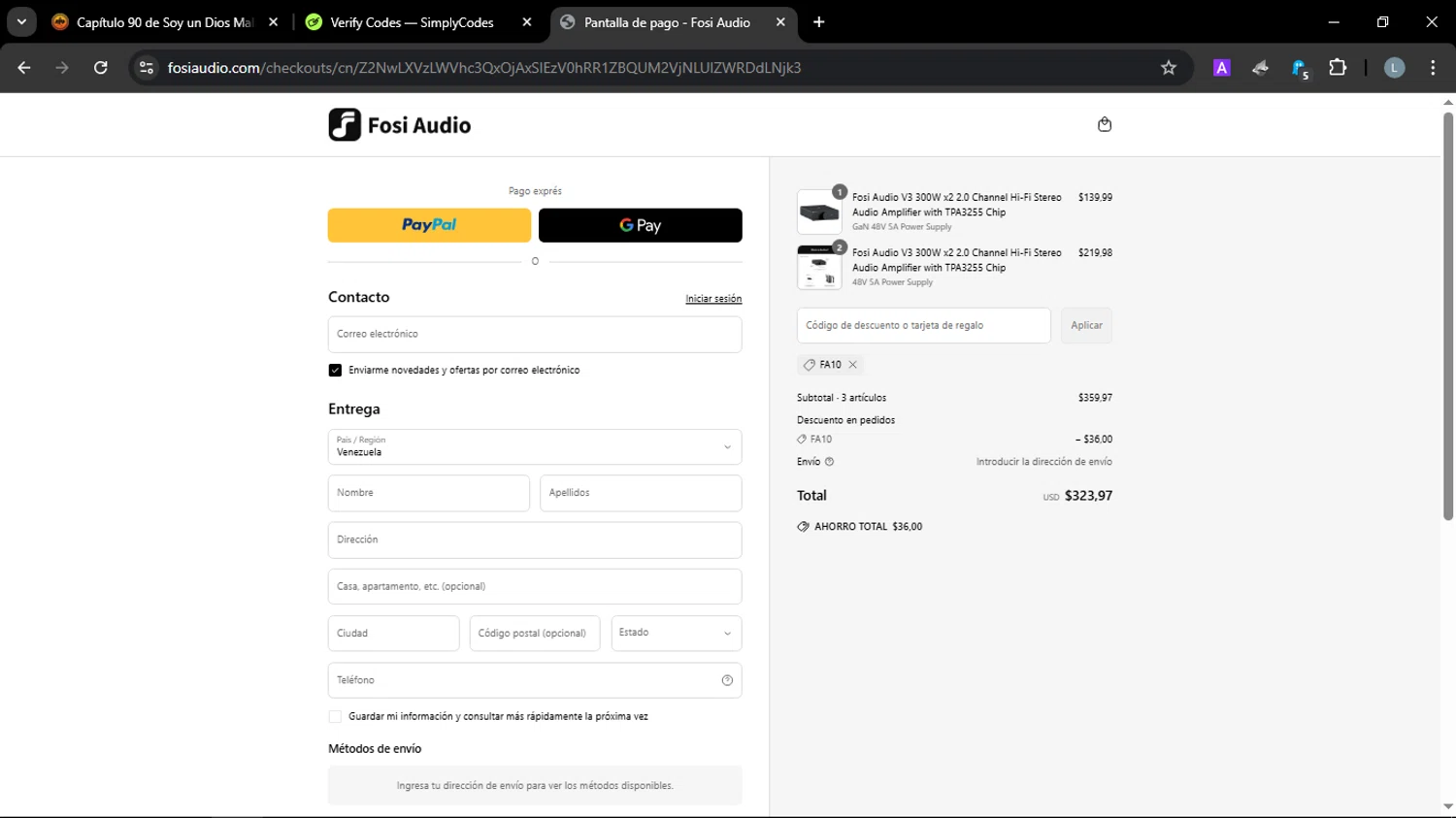Click the Métodos de envío heading
The width and height of the screenshot is (1456, 818).
pyautogui.click(x=375, y=749)
